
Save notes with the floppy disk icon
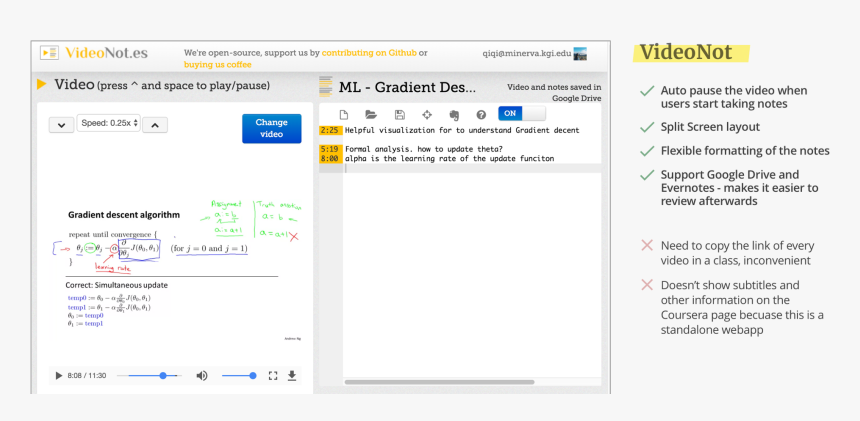pos(400,115)
